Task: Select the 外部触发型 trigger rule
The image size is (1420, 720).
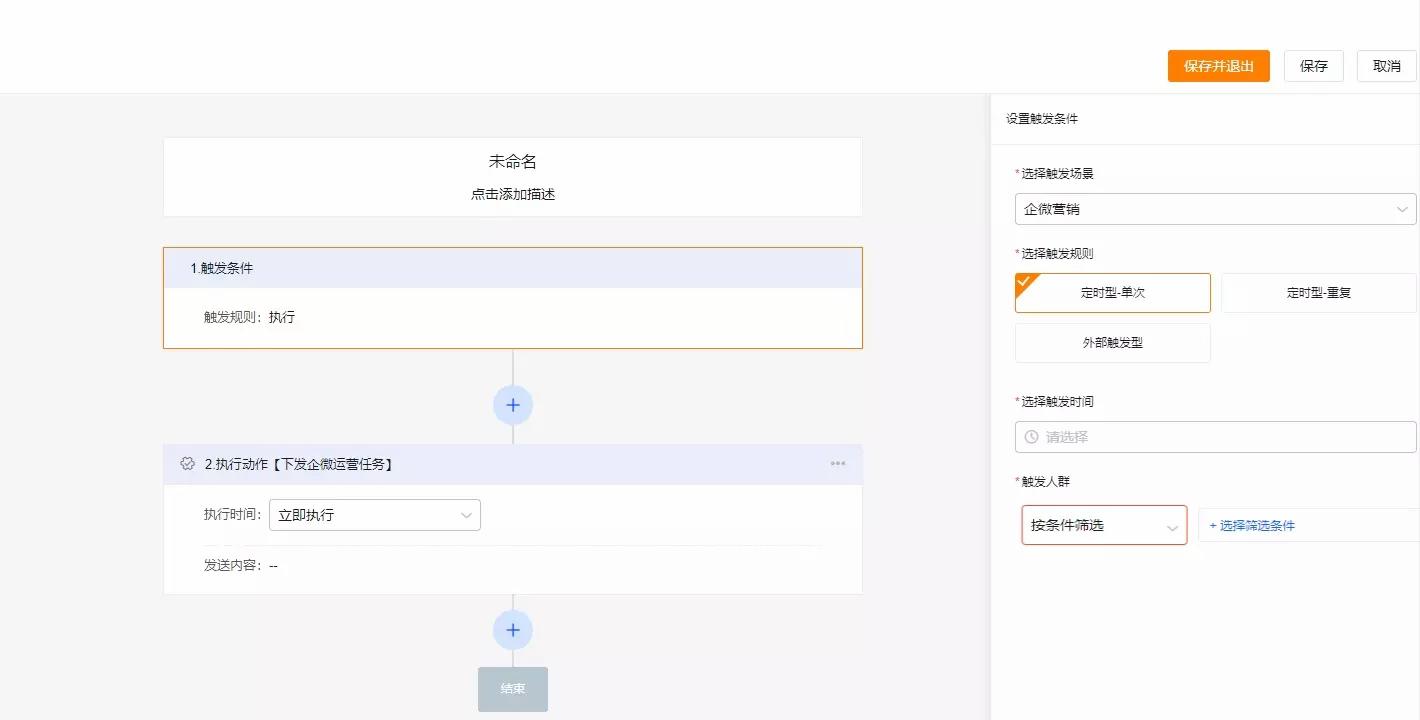Action: tap(1112, 342)
